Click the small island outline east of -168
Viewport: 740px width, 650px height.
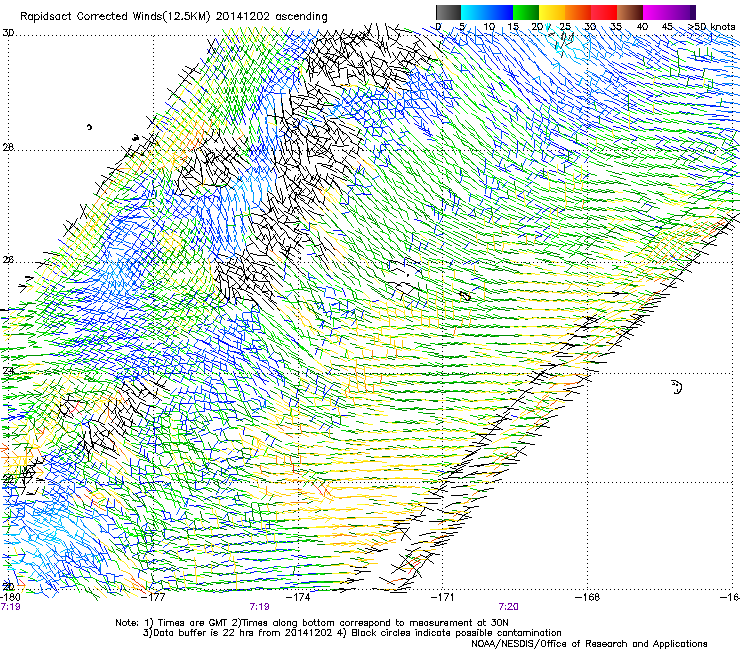coord(677,387)
